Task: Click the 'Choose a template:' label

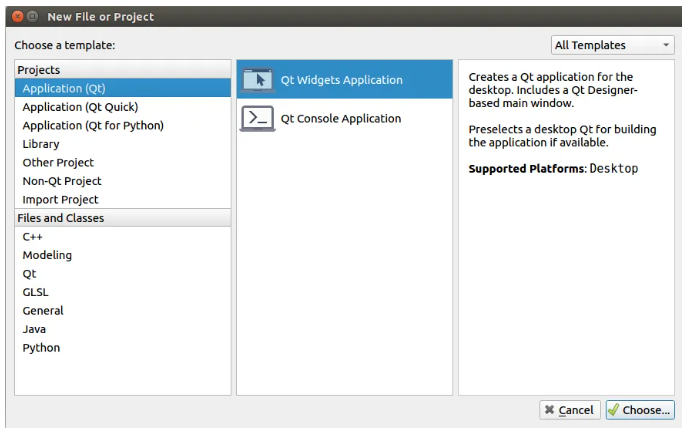Action: click(x=65, y=45)
